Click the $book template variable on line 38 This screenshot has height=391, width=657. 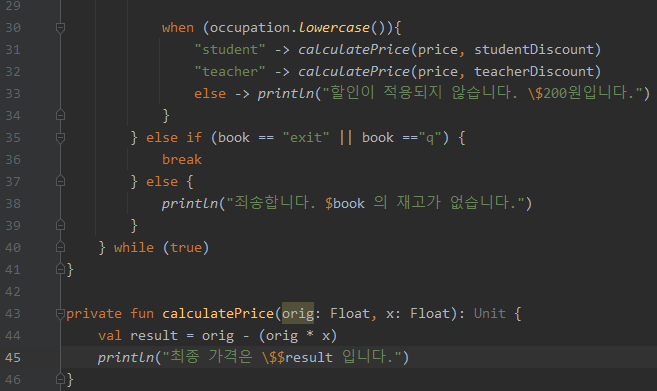[x=345, y=204]
